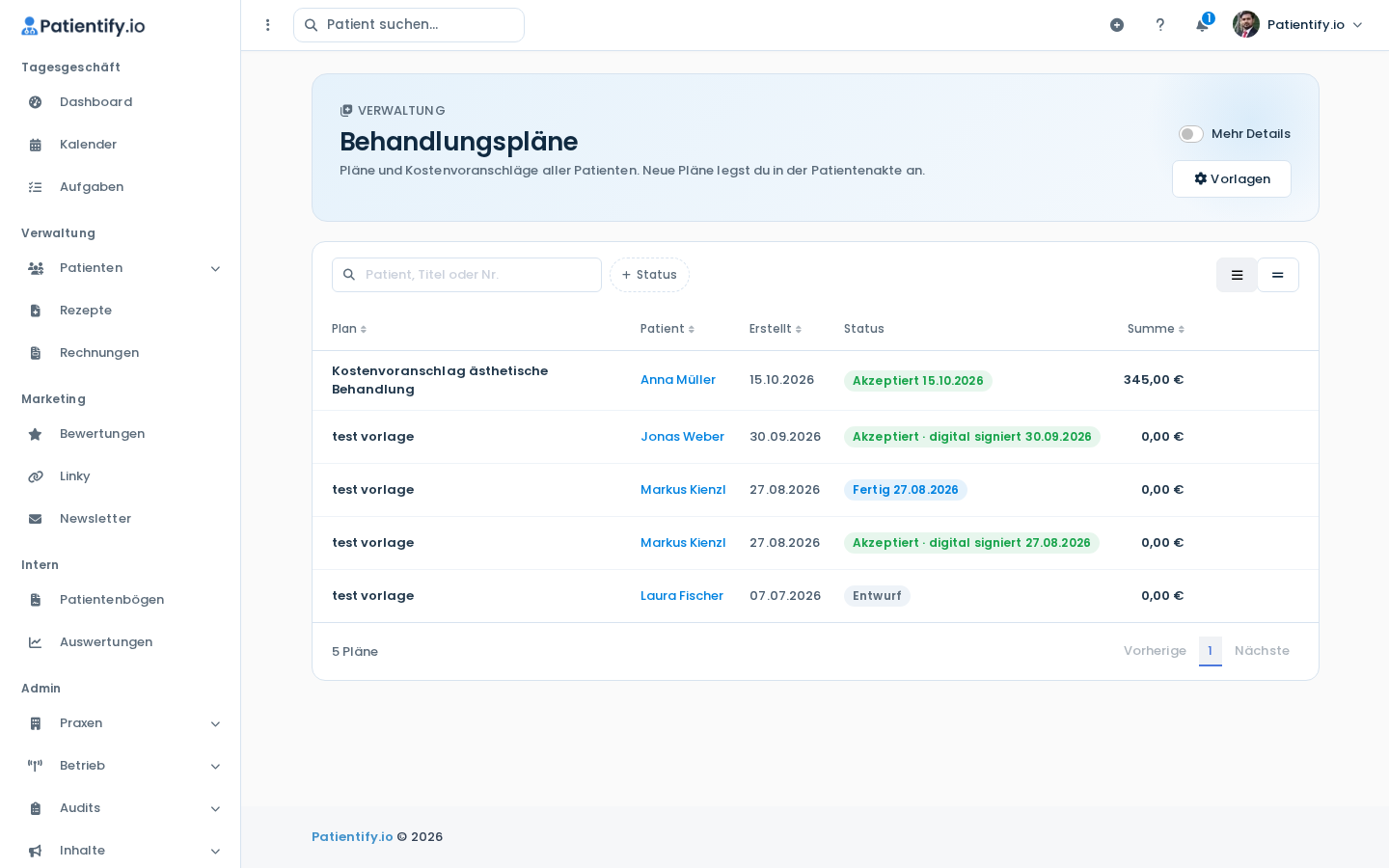Click the Rechnungen invoice icon
This screenshot has height=868, width=1389.
36,353
